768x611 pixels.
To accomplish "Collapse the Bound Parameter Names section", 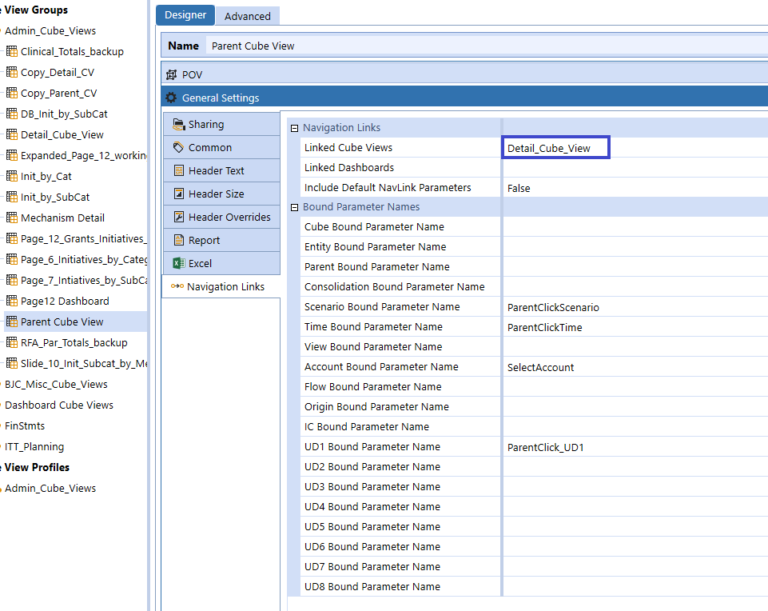I will point(294,207).
